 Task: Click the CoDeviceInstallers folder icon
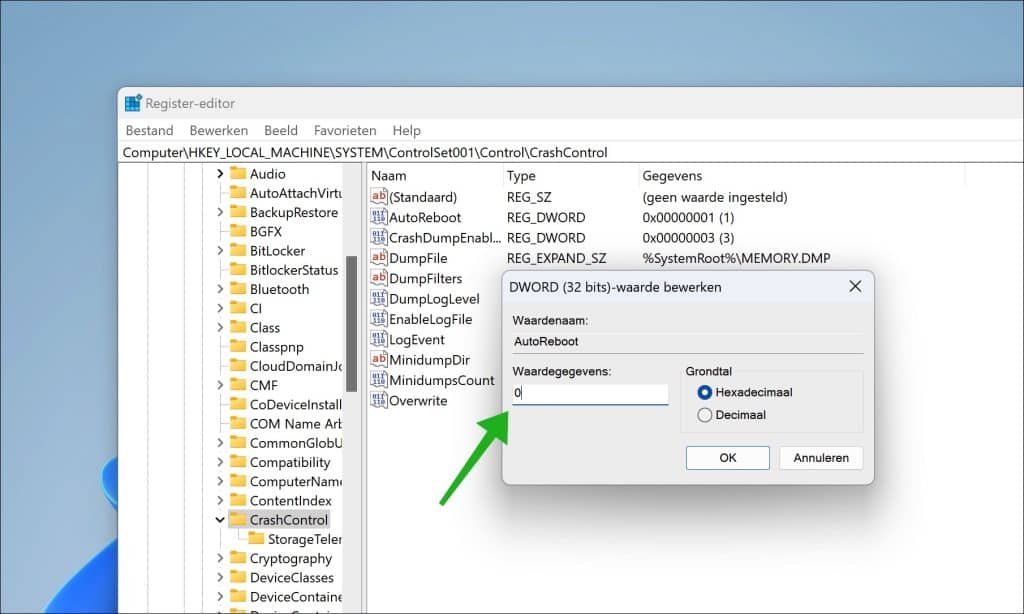click(238, 404)
